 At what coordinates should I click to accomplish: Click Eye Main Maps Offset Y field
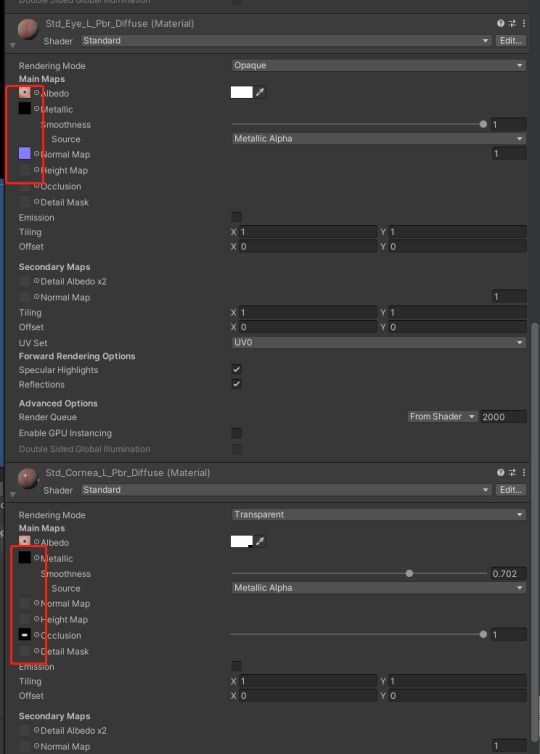click(457, 246)
